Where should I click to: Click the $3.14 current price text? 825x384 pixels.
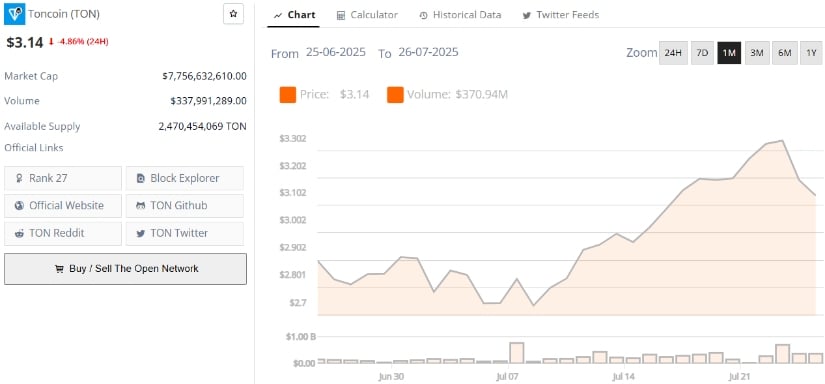click(25, 43)
